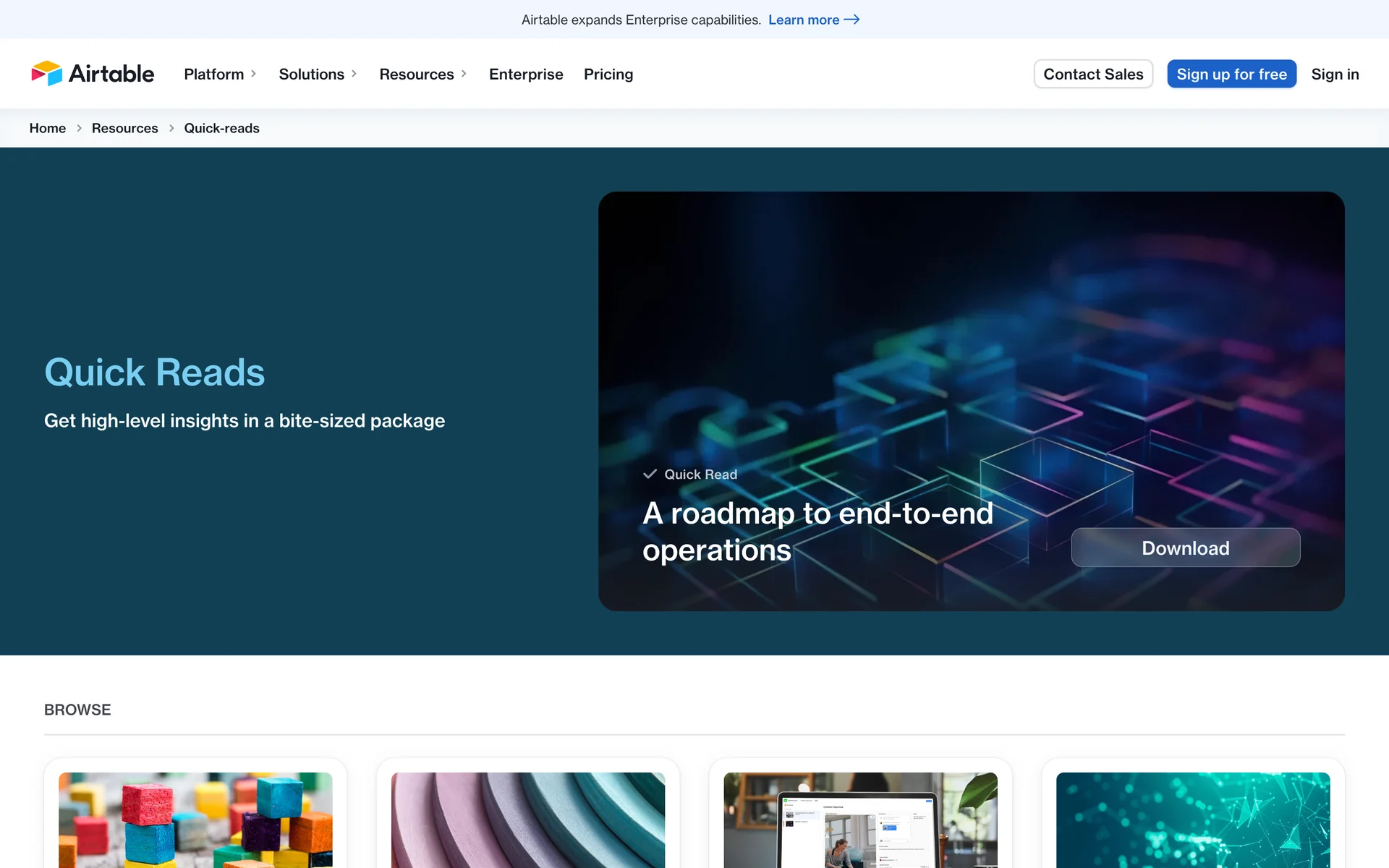
Task: Open the colorful wooden blocks card
Action: pos(195,819)
